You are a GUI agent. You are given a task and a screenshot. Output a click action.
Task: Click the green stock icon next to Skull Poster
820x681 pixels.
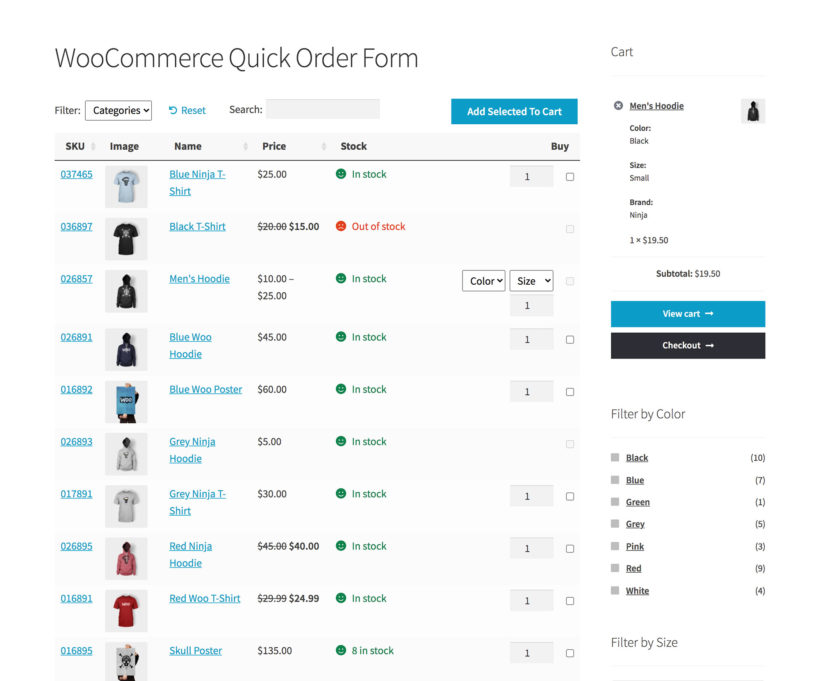click(340, 650)
